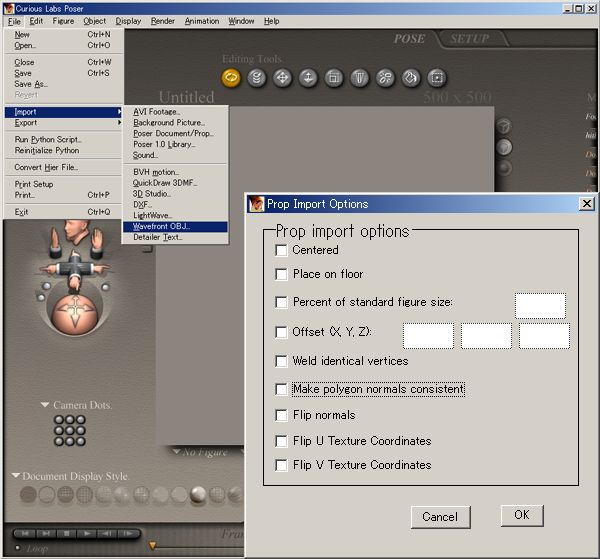Click the cube icon beside document window
600x559 pixels.
(504, 126)
